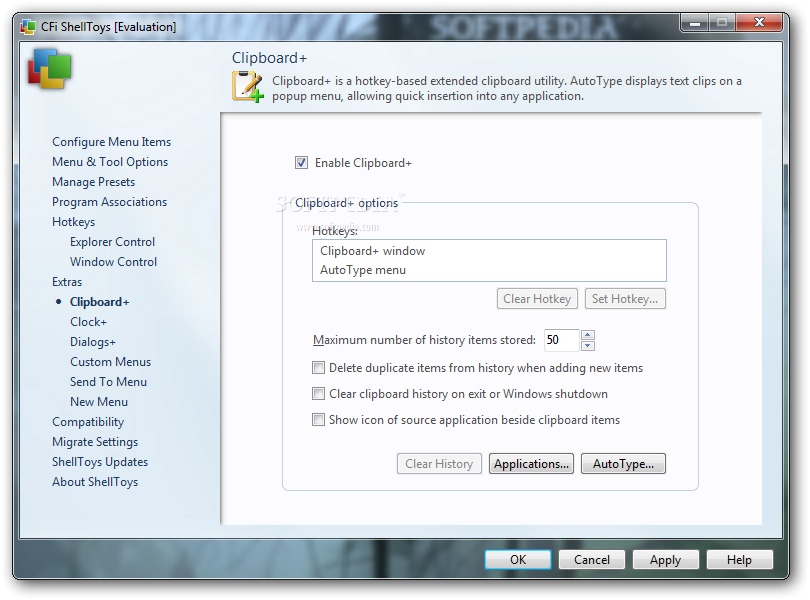Open Help for this dialog
This screenshot has width=810, height=600.
tap(739, 560)
